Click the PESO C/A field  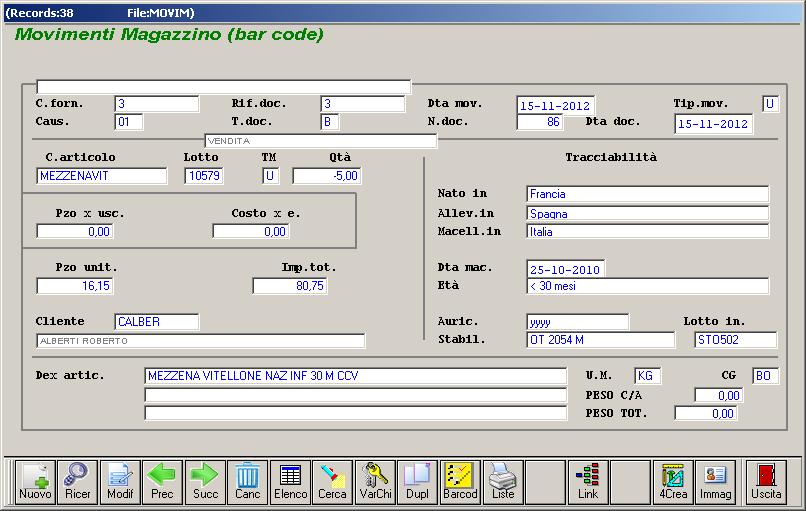click(x=719, y=395)
